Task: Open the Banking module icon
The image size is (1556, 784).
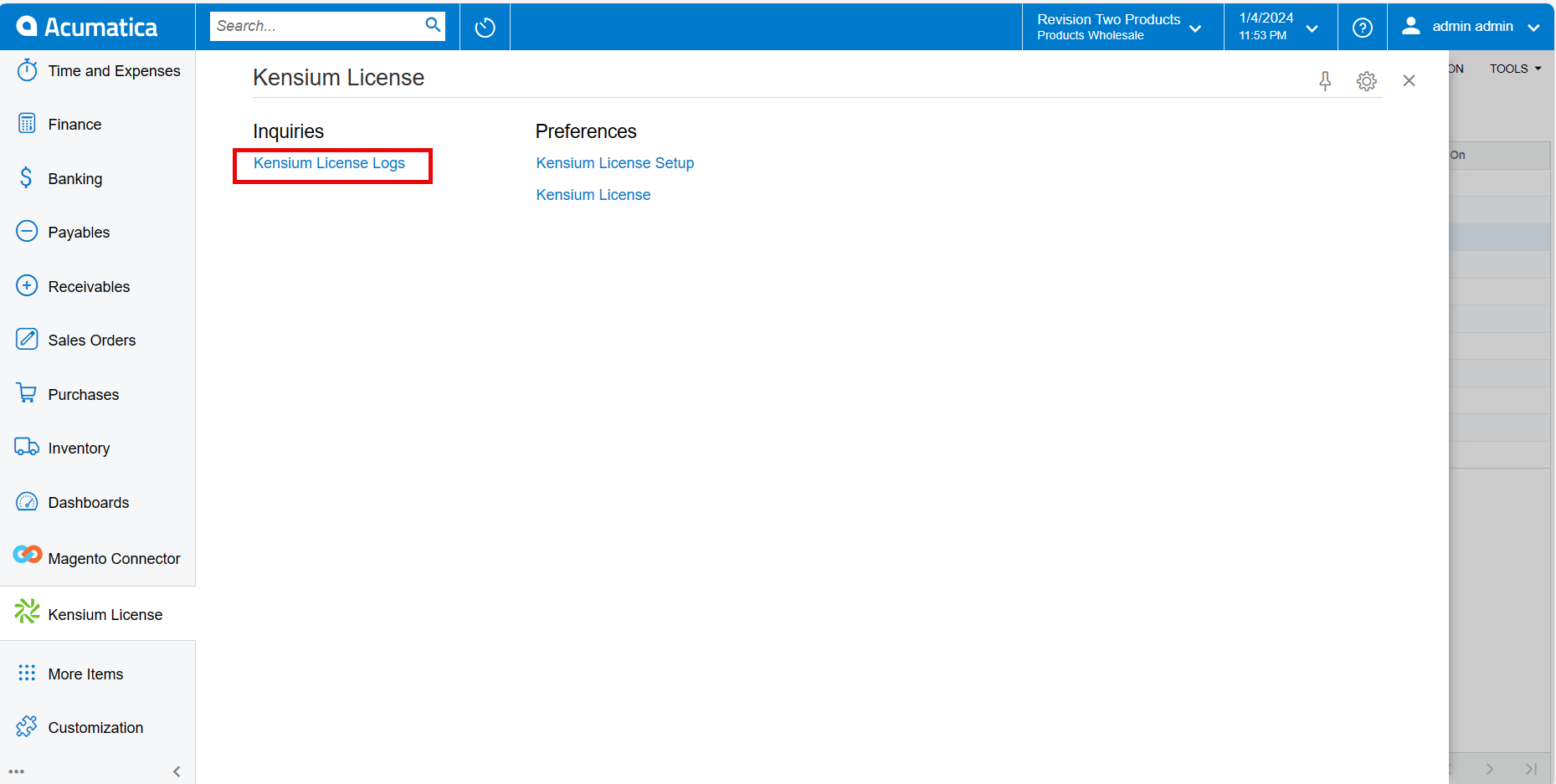Action: [x=27, y=177]
